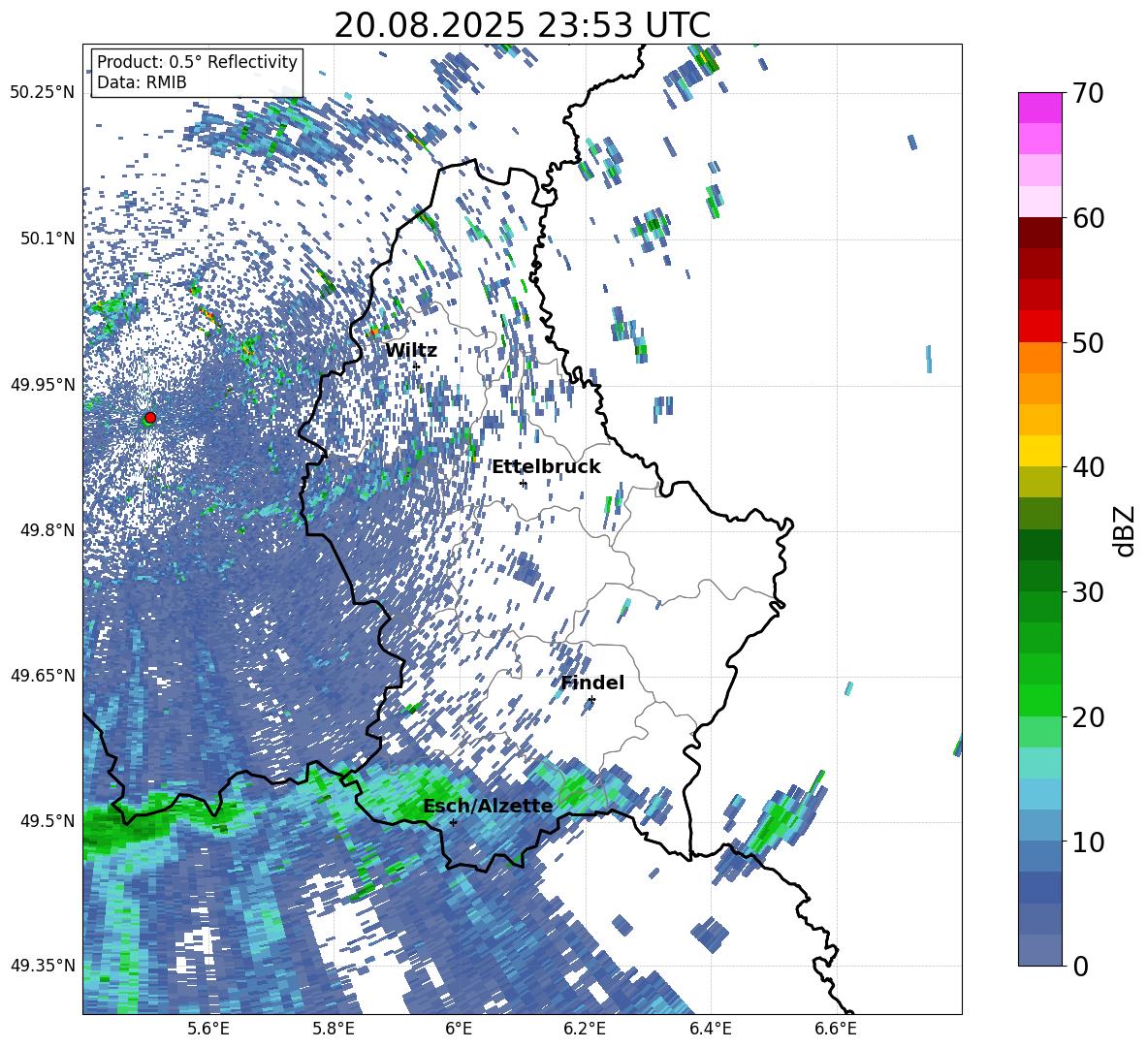Click the 60 colorbar tick label

[x=1089, y=218]
